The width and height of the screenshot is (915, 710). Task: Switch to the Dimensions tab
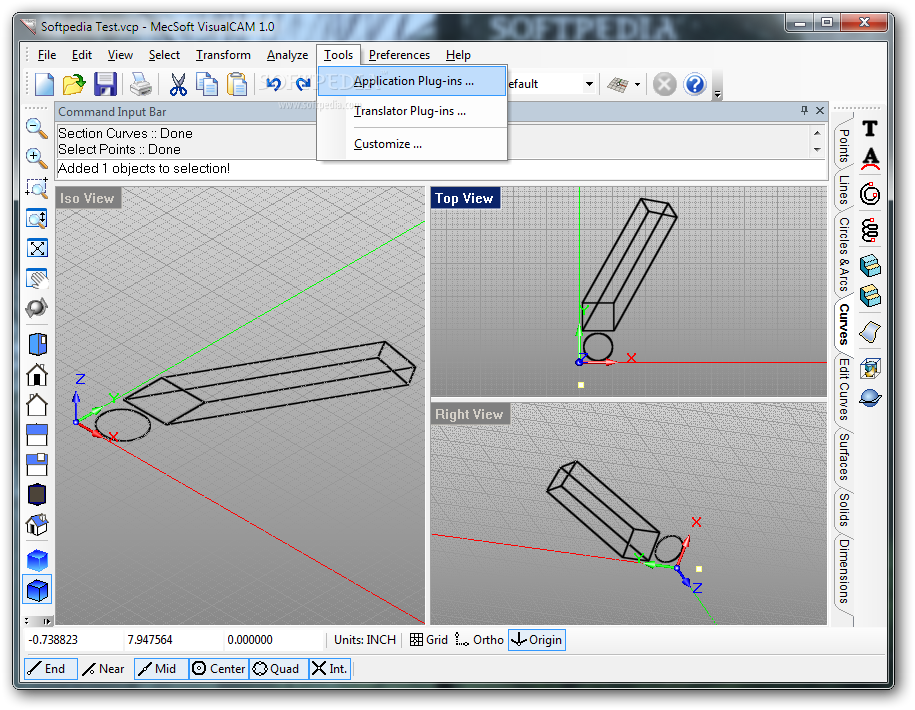pos(843,571)
